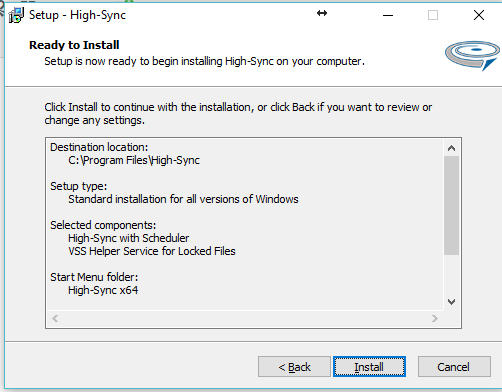Click 'Setup - High-Sync' title text
The image size is (502, 392).
(x=77, y=15)
